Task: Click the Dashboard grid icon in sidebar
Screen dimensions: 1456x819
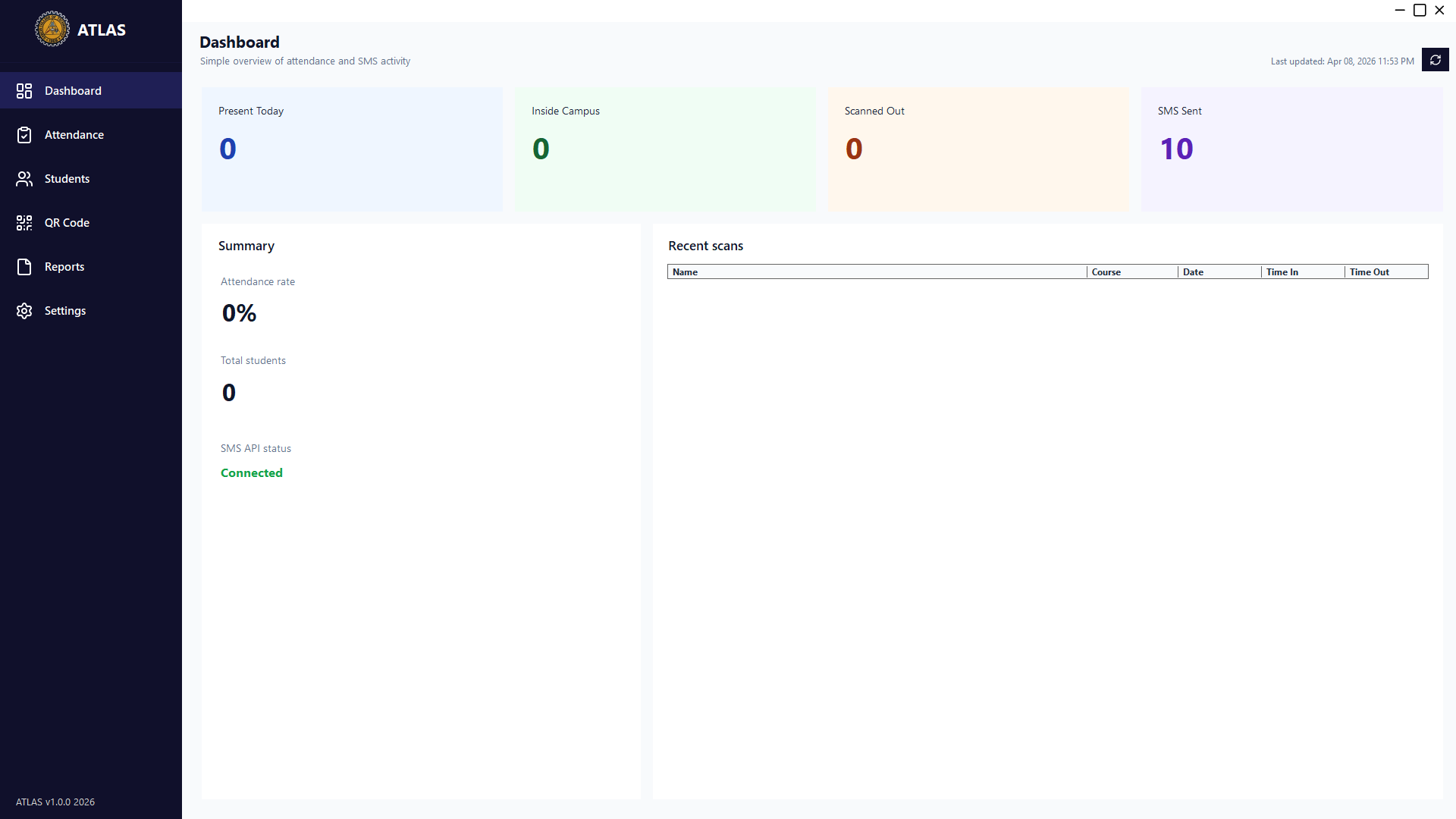Action: pyautogui.click(x=24, y=91)
